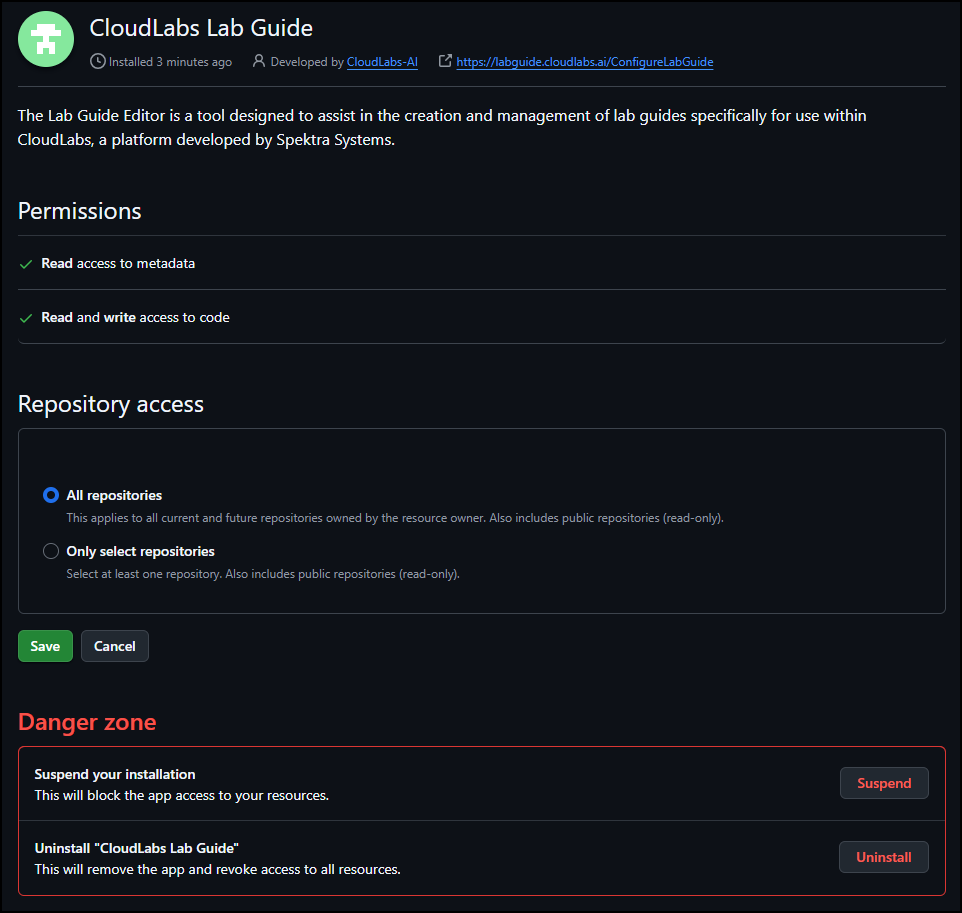Click the person icon next to Developed by
Viewport: 962px width, 913px height.
click(x=259, y=61)
